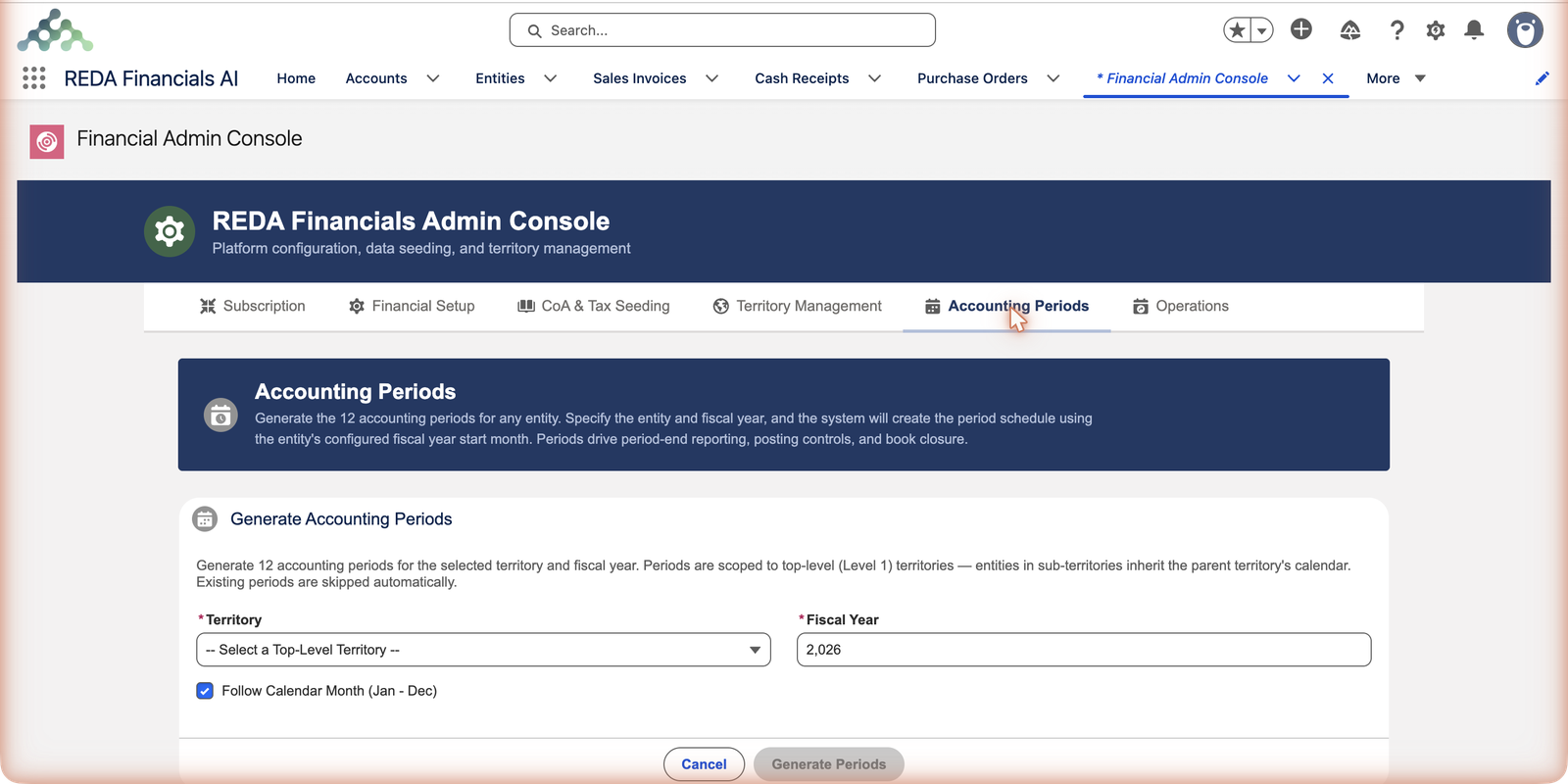The width and height of the screenshot is (1568, 784).
Task: Click the Accounting Periods banner calendar icon
Action: pos(220,415)
